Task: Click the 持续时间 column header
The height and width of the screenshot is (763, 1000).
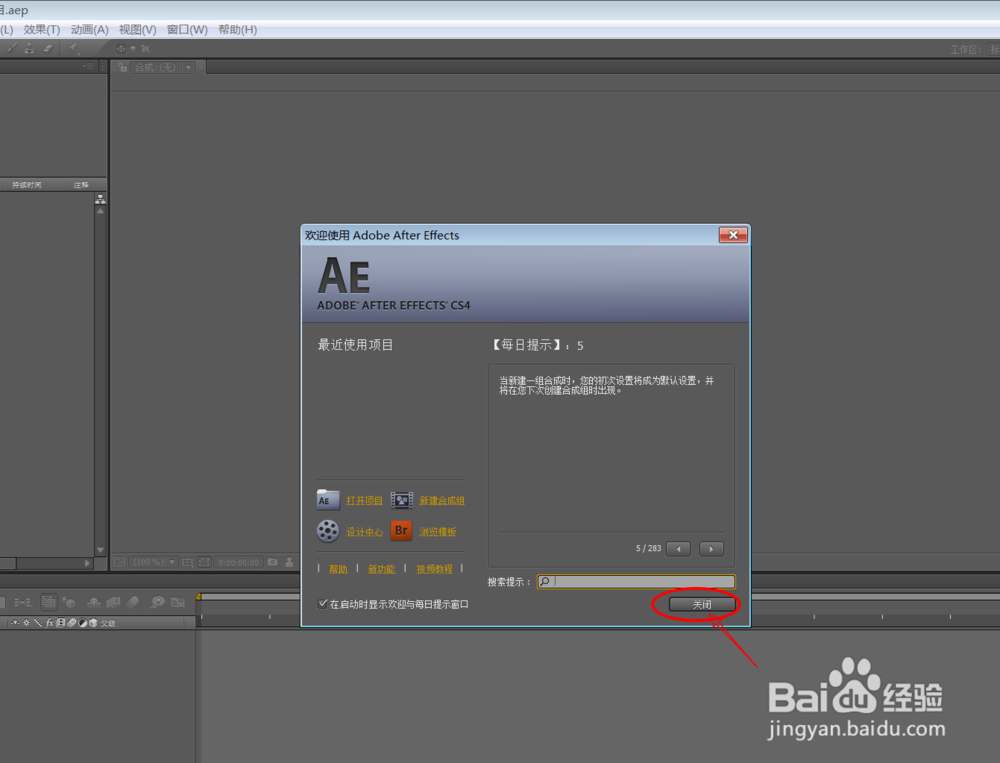Action: coord(27,184)
